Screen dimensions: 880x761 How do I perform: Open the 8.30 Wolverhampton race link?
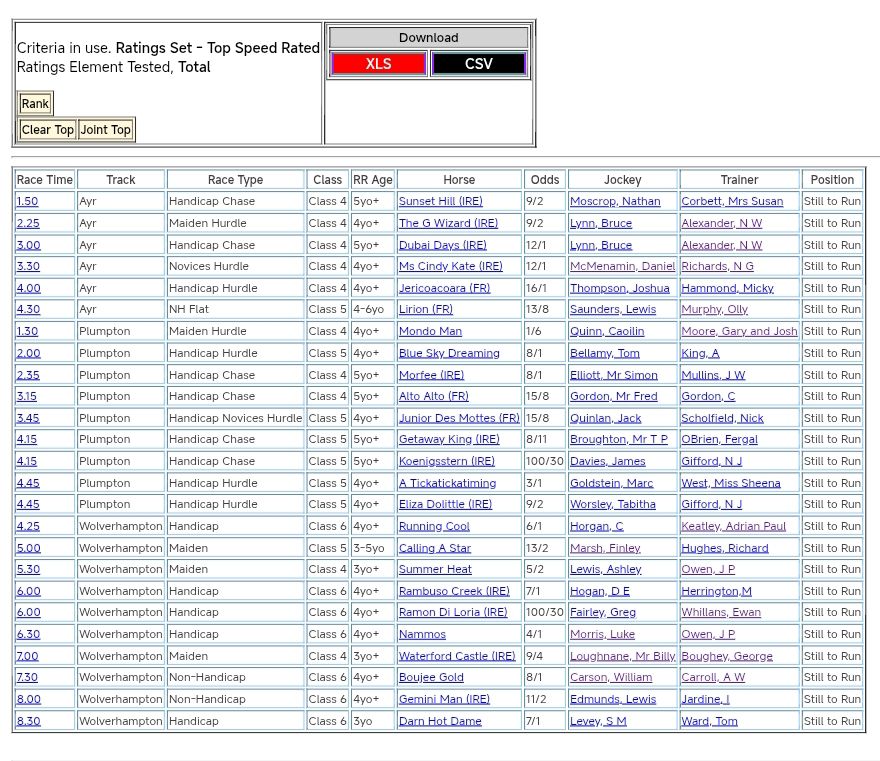pyautogui.click(x=28, y=721)
